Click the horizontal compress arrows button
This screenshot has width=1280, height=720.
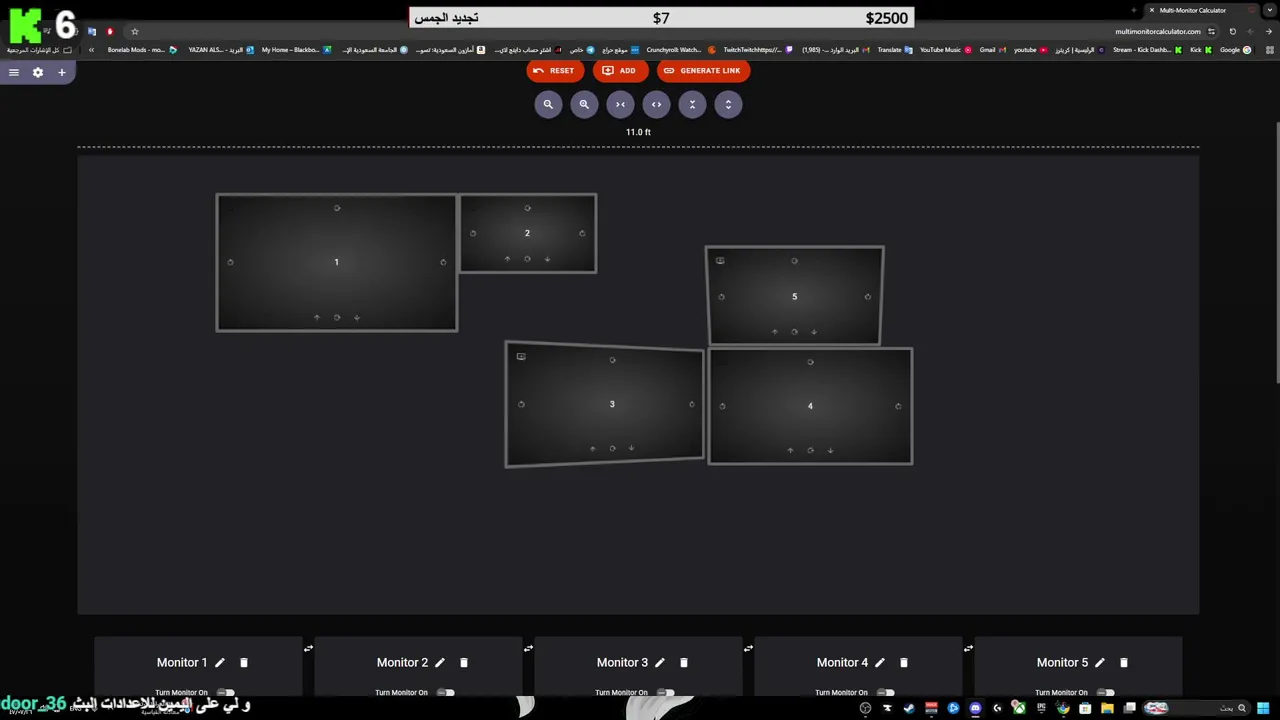620,104
